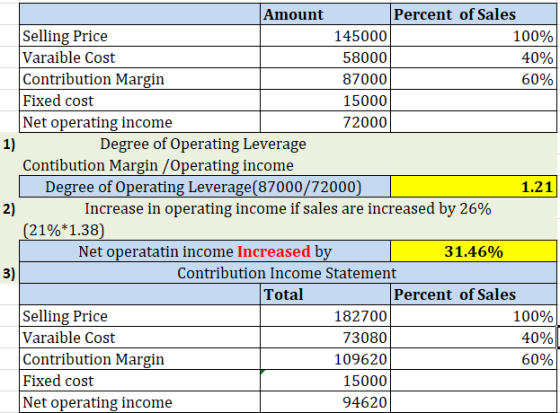Image resolution: width=560 pixels, height=413 pixels.
Task: Select the 'Increase in operating income' sentence
Action: pos(288,209)
